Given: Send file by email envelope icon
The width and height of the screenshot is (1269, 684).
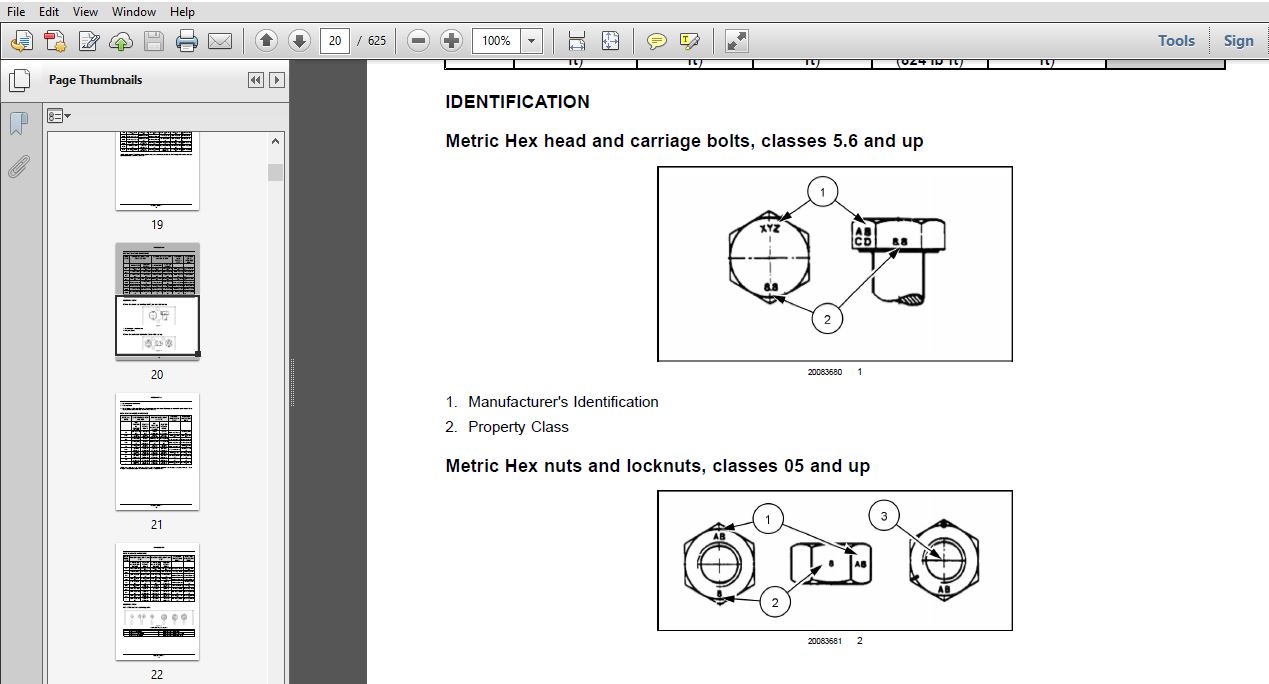Looking at the screenshot, I should [219, 41].
